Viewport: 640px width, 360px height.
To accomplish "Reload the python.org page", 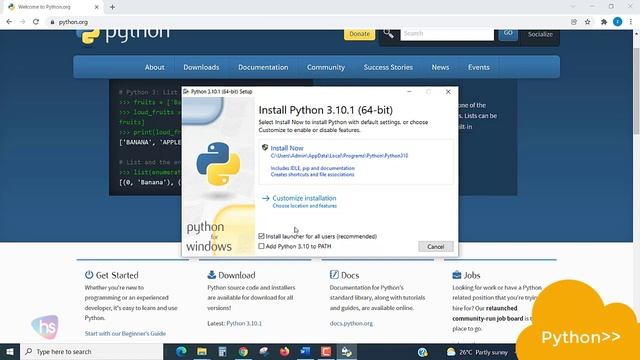I will [36, 22].
